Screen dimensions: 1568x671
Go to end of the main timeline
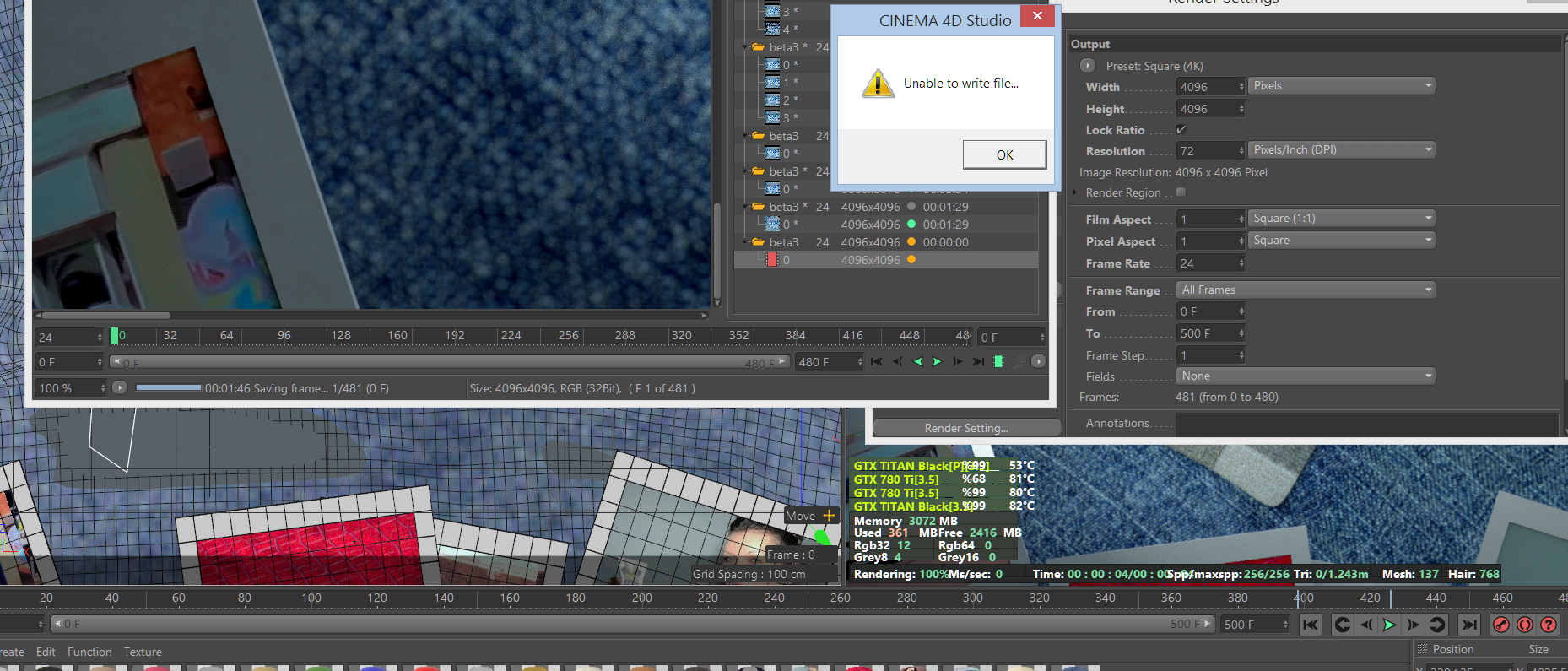pos(1469,625)
